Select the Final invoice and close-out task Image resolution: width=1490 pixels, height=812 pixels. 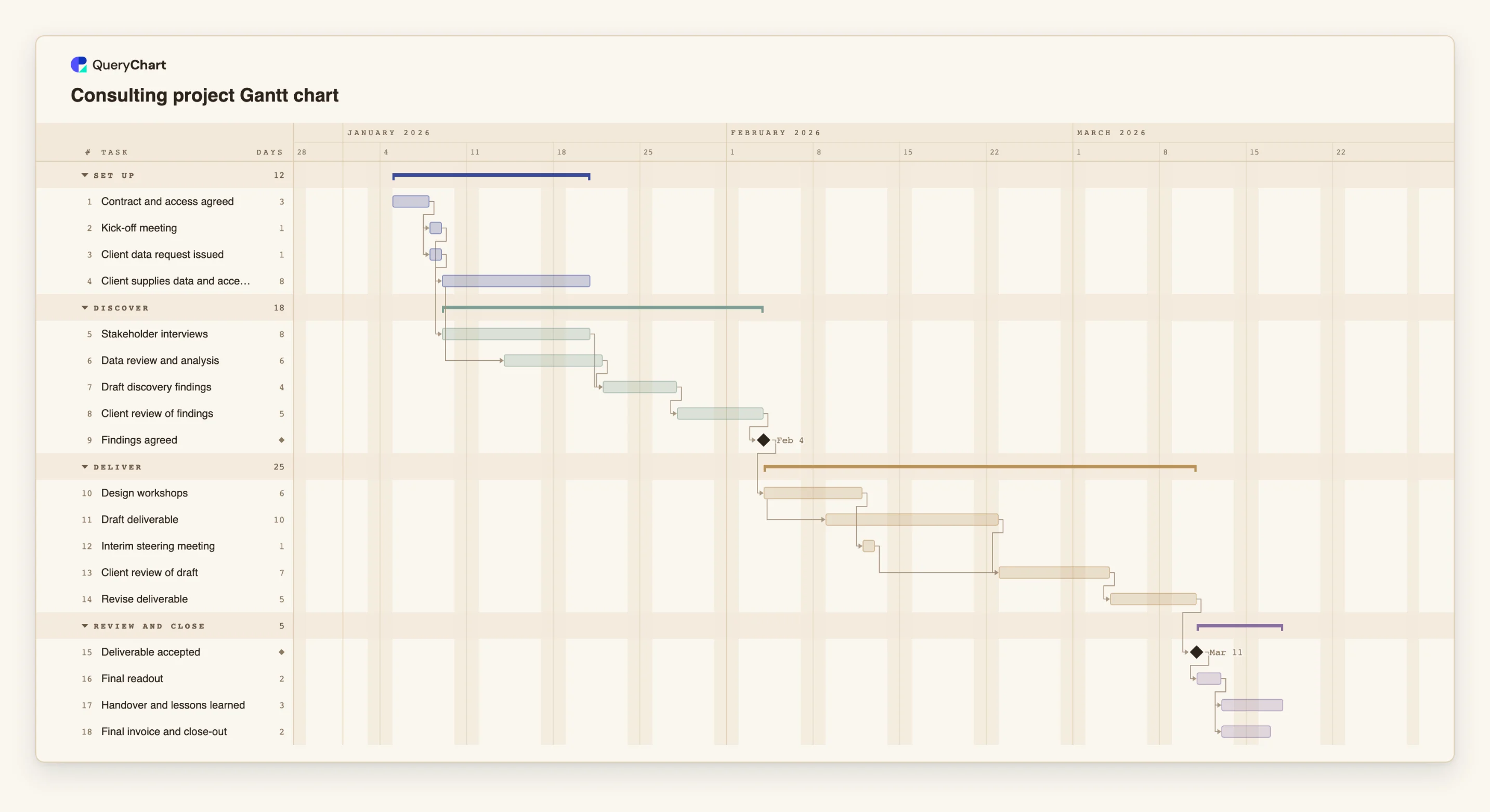[x=164, y=731]
